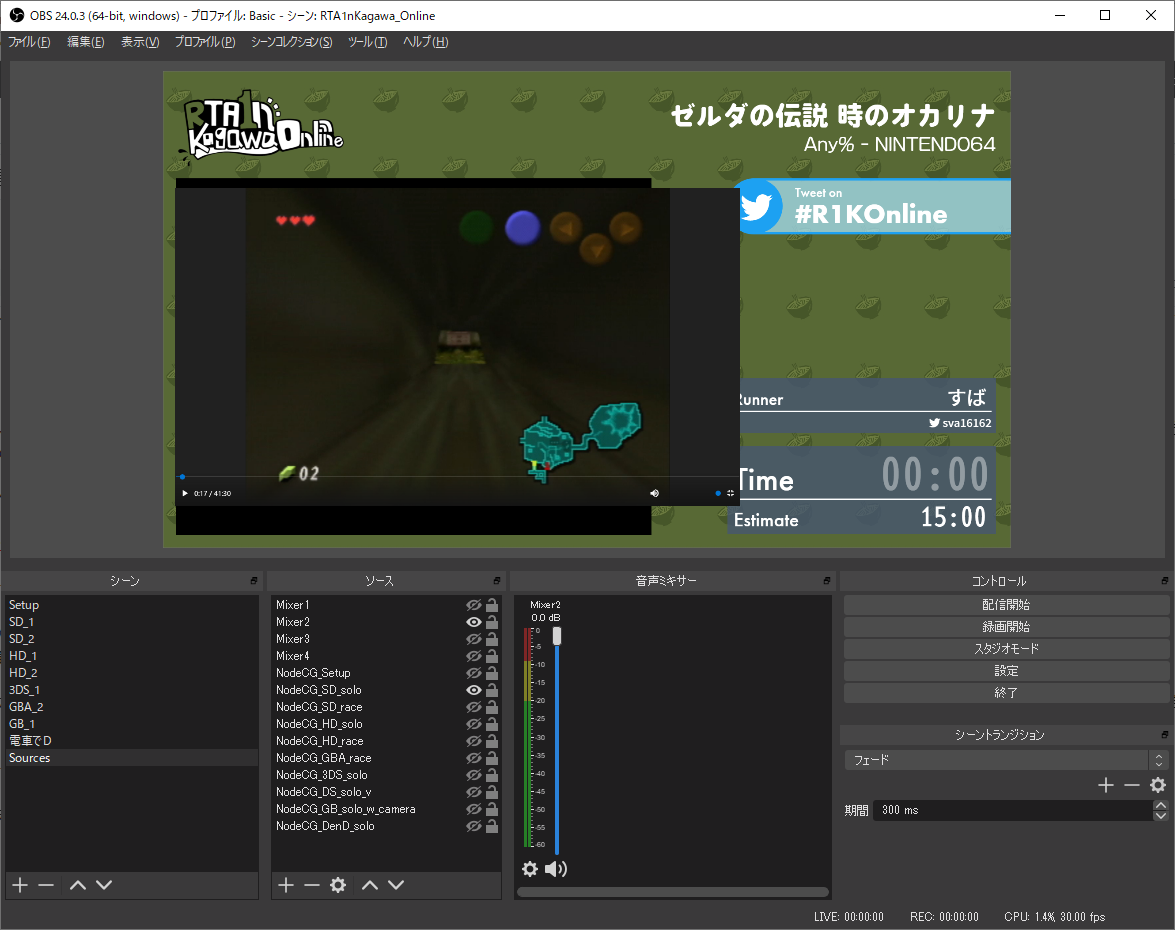The height and width of the screenshot is (930, 1175).
Task: Pop out the Scene Transitions dock
Action: (1165, 734)
